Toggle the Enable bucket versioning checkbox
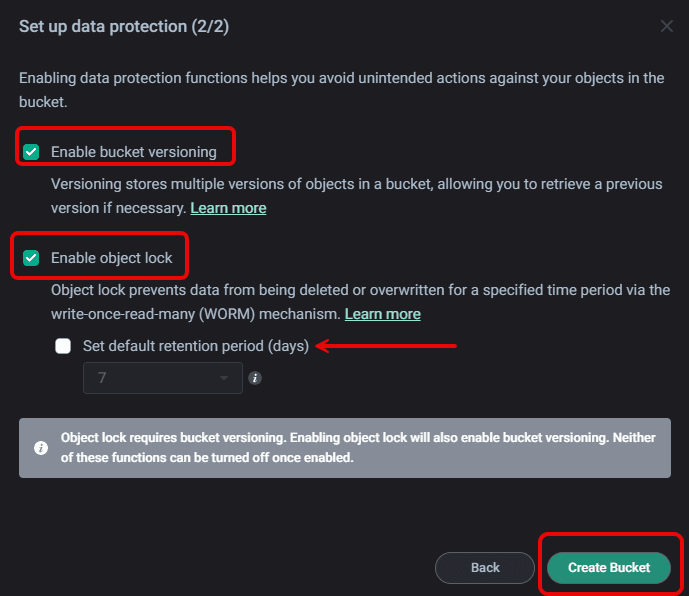689x596 pixels. pyautogui.click(x=32, y=152)
